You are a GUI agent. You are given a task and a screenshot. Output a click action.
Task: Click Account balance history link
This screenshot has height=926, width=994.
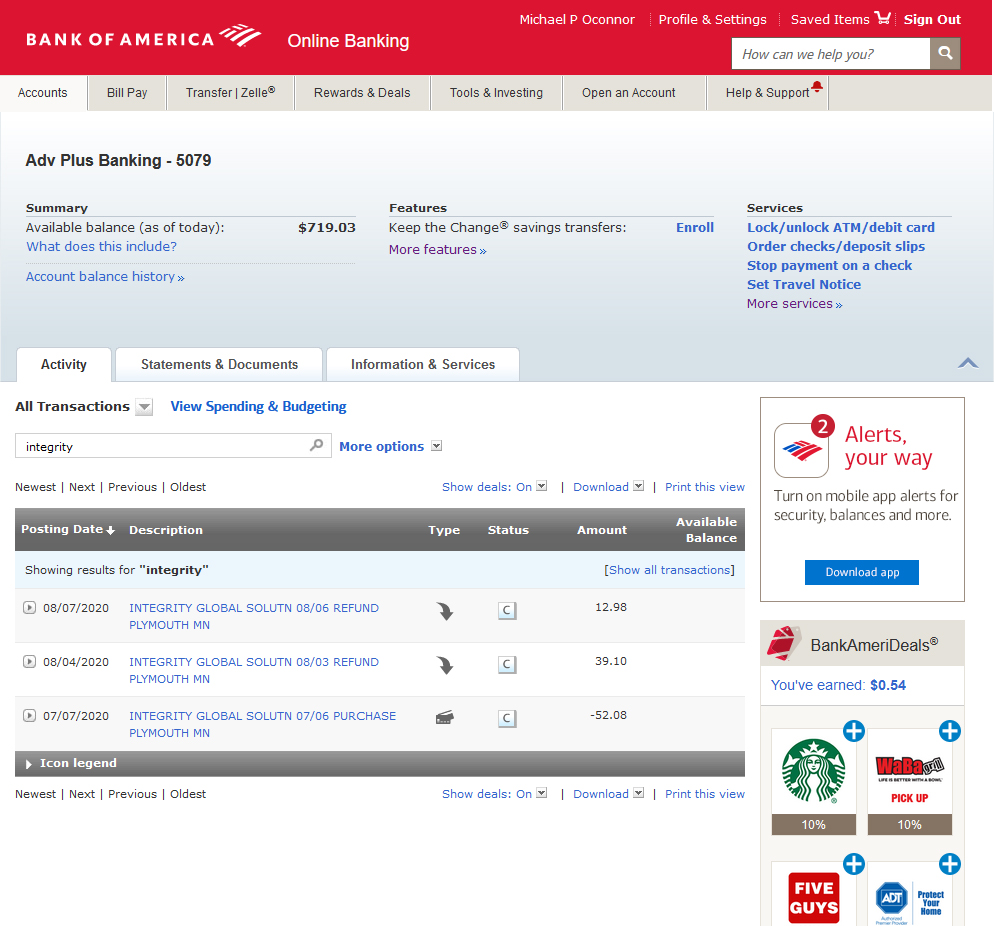(x=105, y=276)
